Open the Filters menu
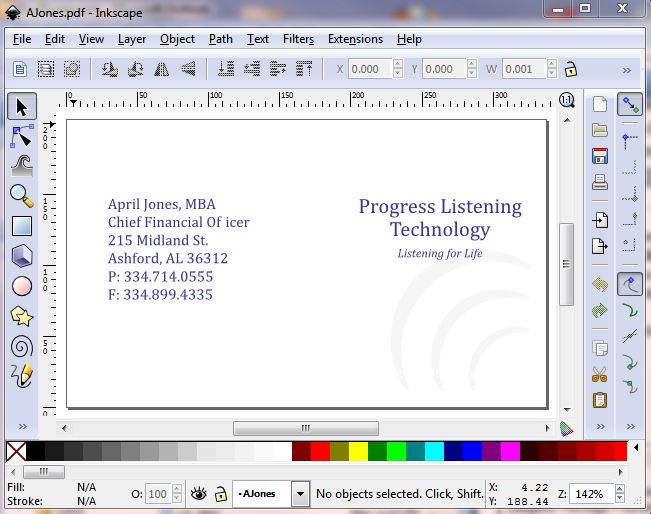Image resolution: width=651 pixels, height=514 pixels. (x=298, y=39)
